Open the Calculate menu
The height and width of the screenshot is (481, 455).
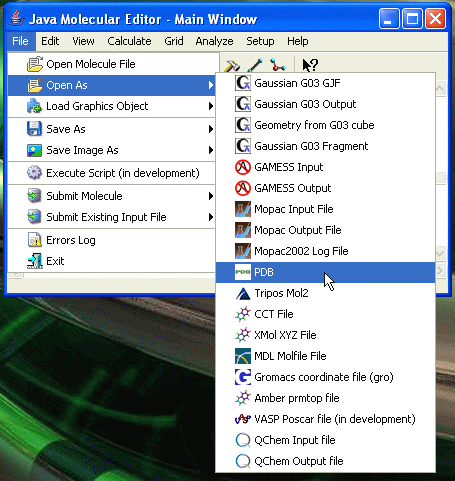coord(129,41)
